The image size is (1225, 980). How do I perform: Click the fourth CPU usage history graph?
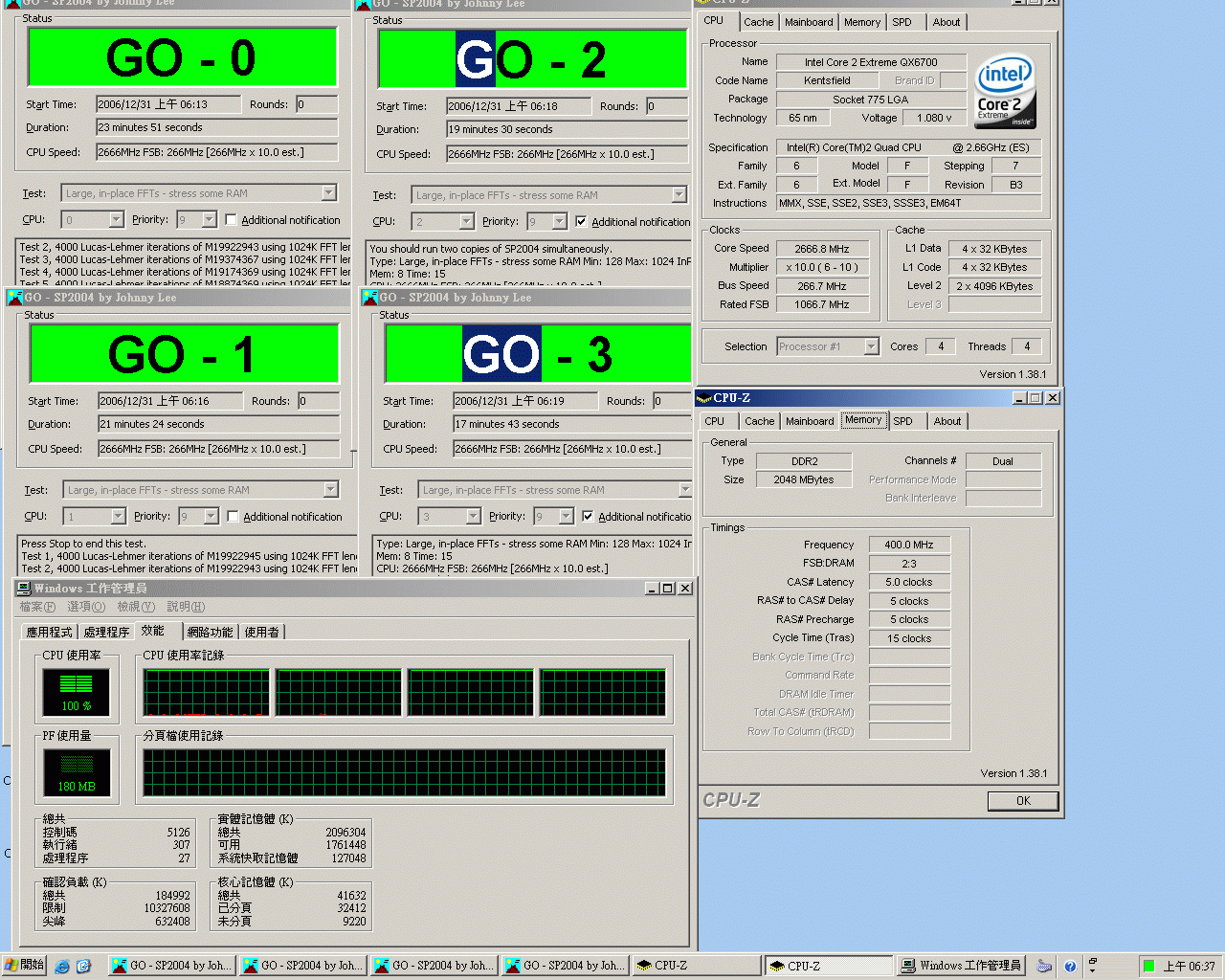coord(603,693)
